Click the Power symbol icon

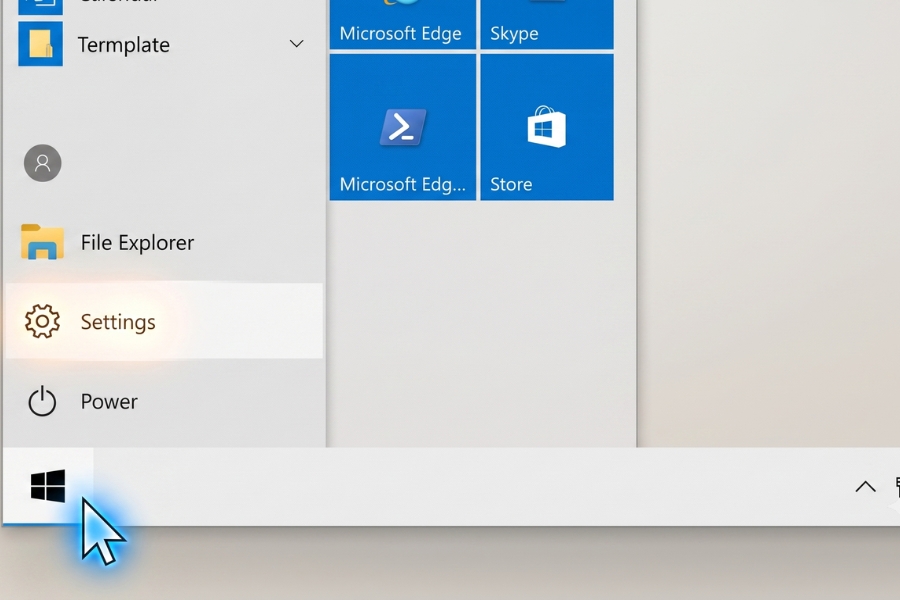tap(42, 401)
